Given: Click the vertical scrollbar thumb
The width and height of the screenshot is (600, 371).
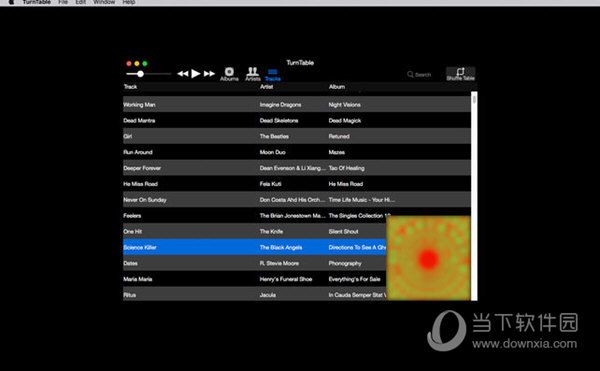Looking at the screenshot, I should (474, 99).
